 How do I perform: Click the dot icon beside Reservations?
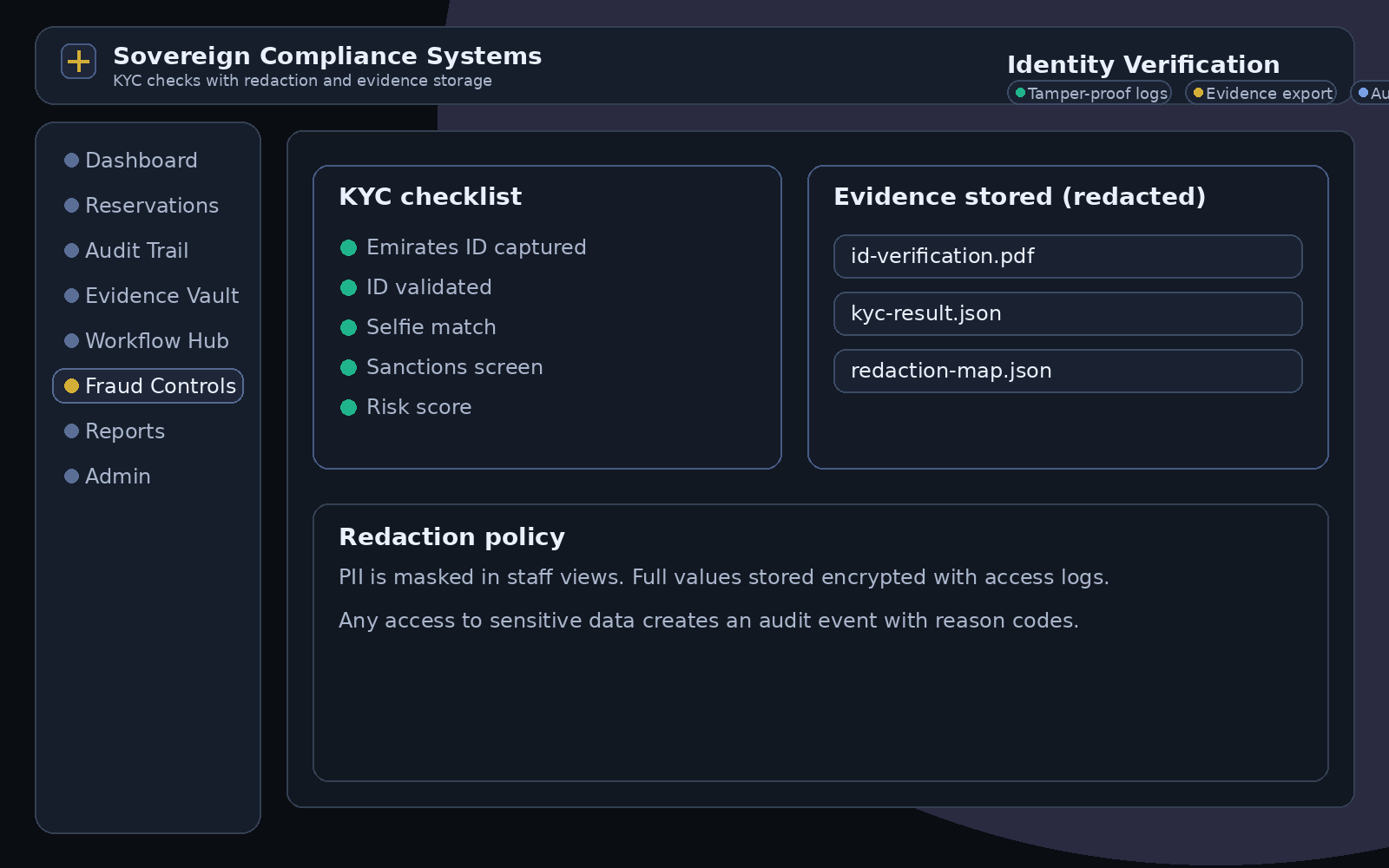71,205
